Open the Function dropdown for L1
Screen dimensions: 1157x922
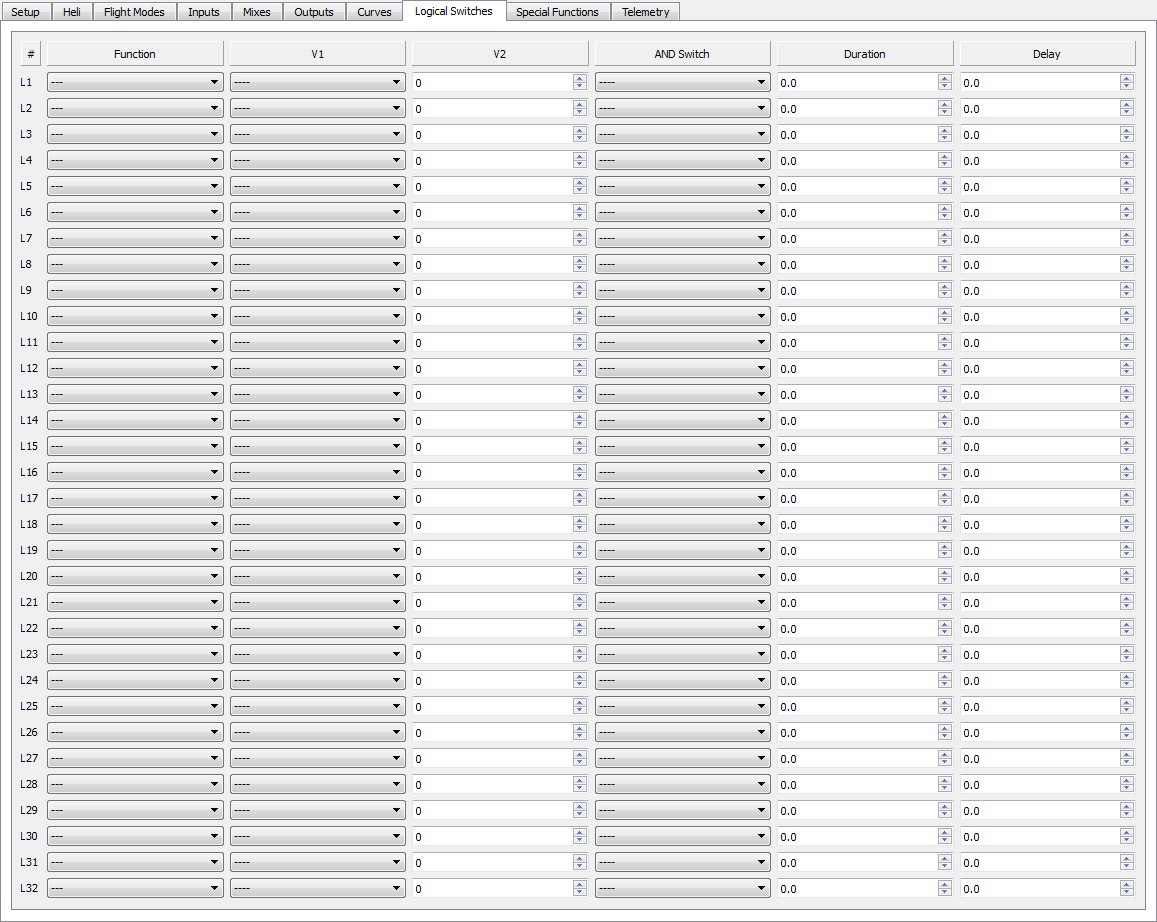click(135, 83)
